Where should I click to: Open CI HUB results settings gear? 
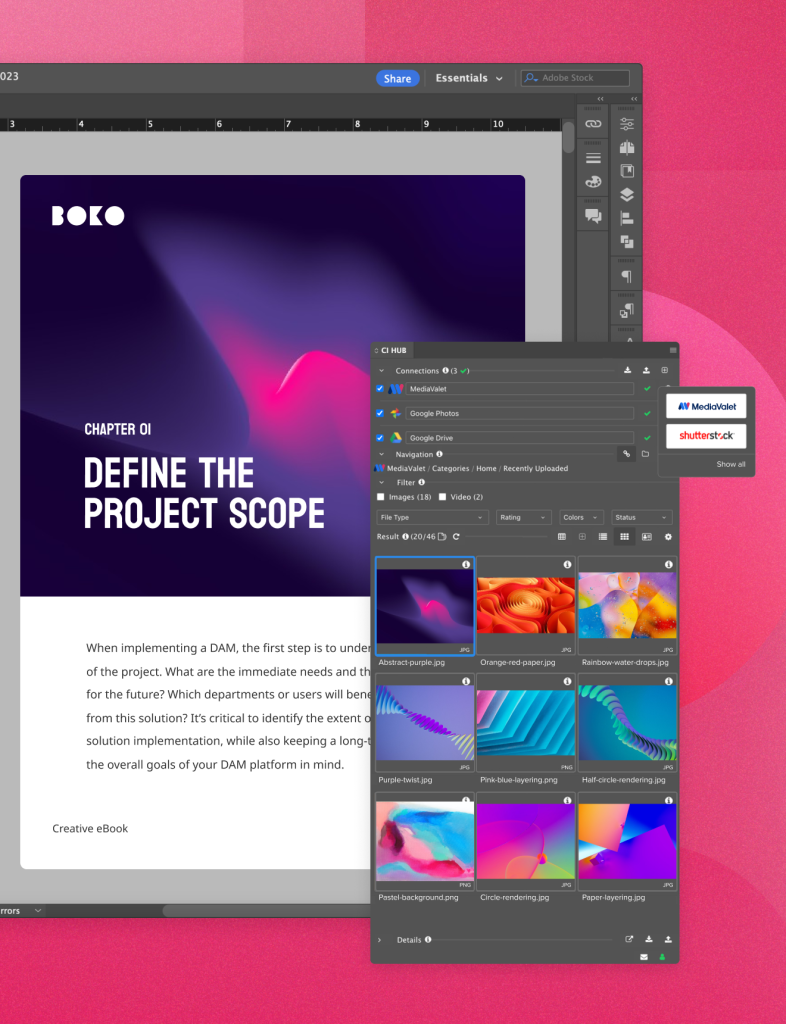point(668,537)
